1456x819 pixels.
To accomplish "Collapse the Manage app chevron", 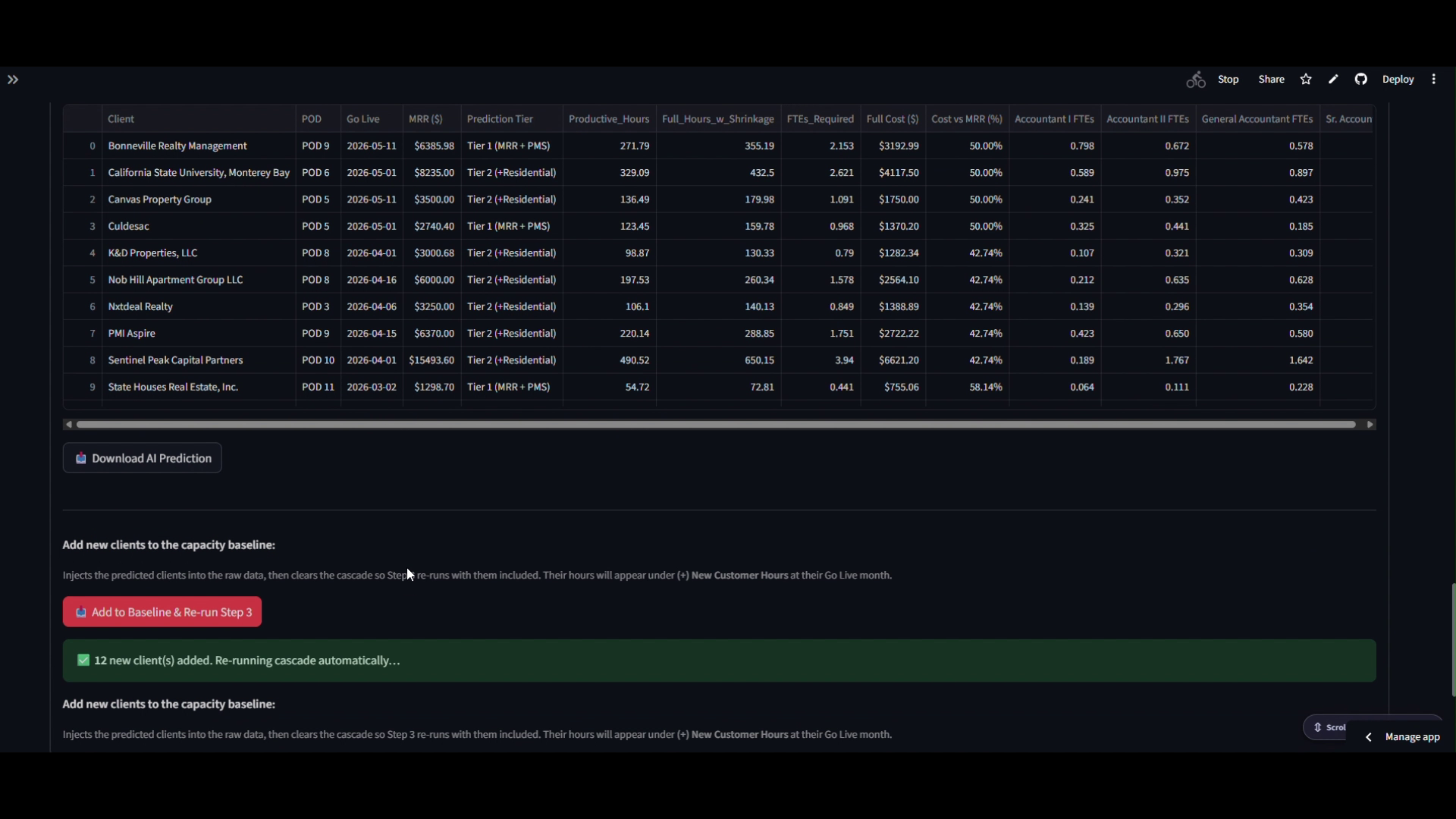I will [1369, 737].
